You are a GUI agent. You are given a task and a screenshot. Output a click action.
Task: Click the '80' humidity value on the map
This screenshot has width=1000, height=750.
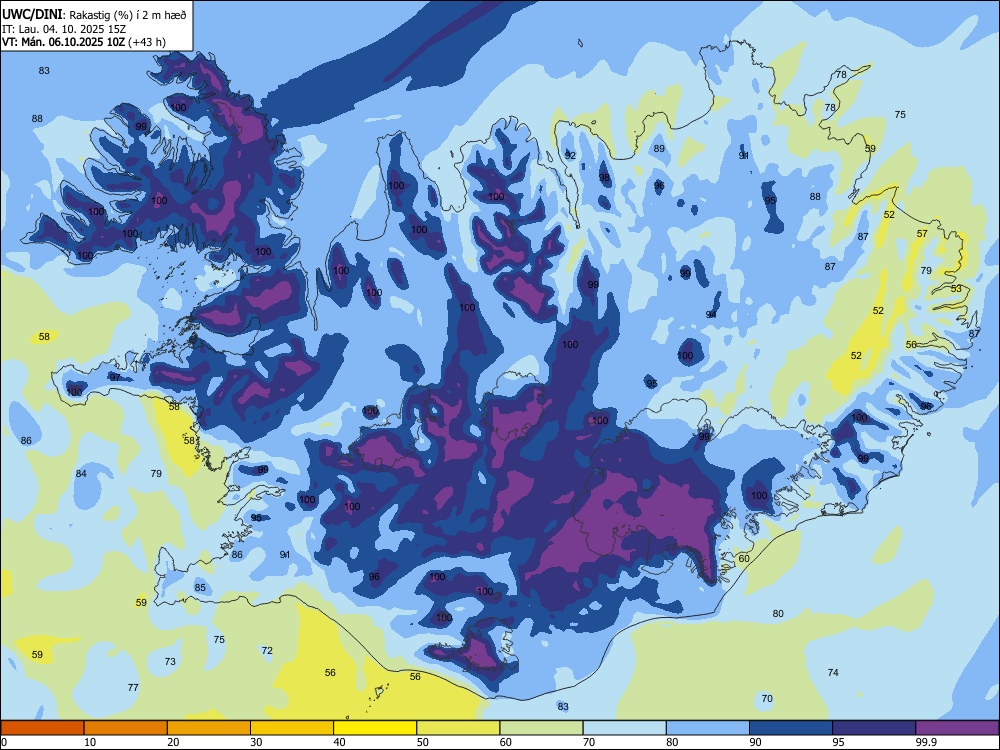(x=778, y=614)
